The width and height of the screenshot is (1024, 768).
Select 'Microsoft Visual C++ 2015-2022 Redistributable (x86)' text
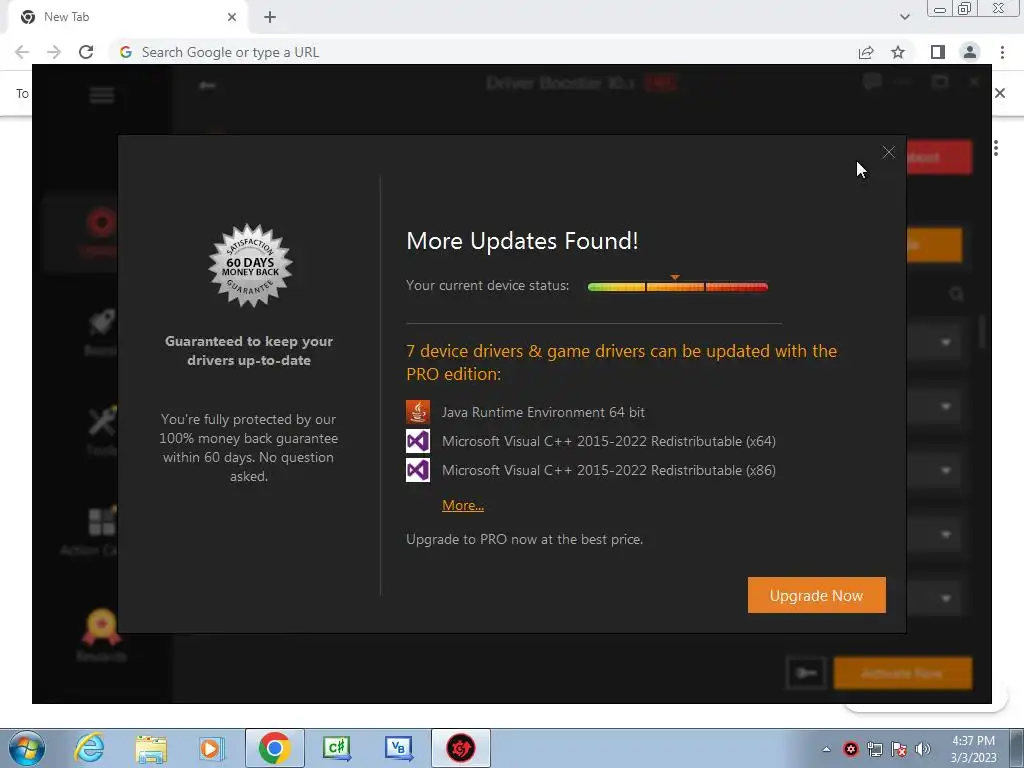point(609,470)
